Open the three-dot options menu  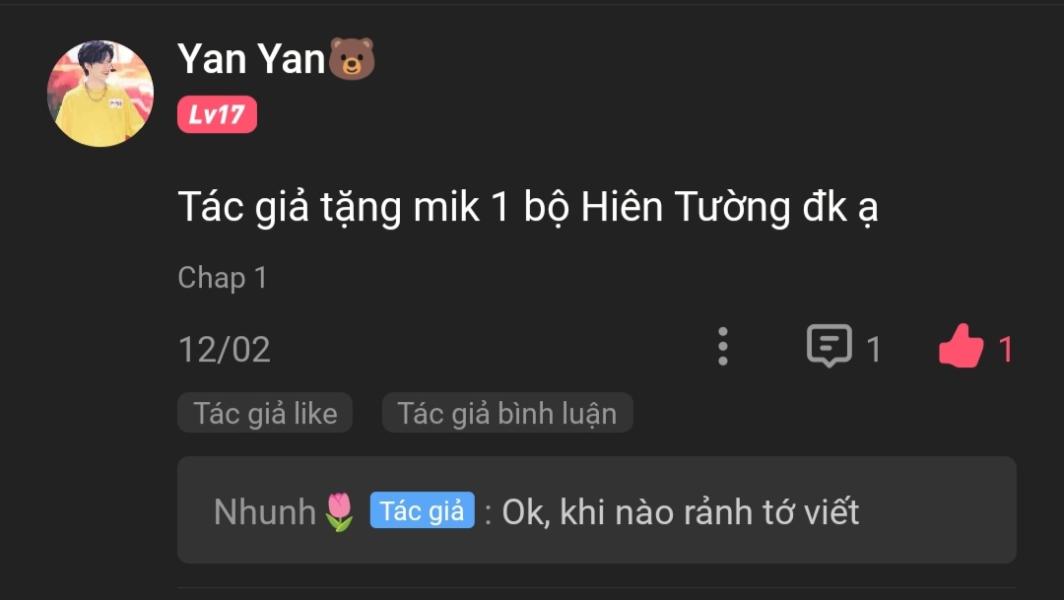point(723,347)
